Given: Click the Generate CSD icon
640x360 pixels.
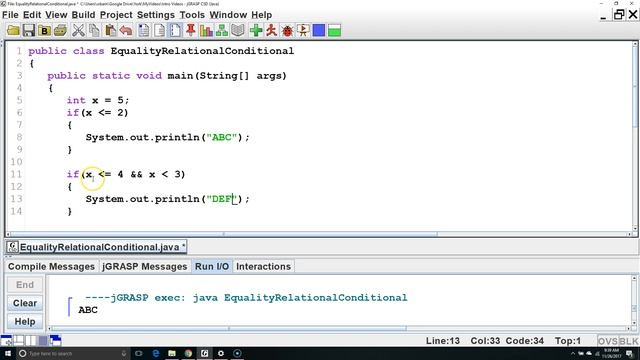Looking at the screenshot, I should click(x=144, y=31).
